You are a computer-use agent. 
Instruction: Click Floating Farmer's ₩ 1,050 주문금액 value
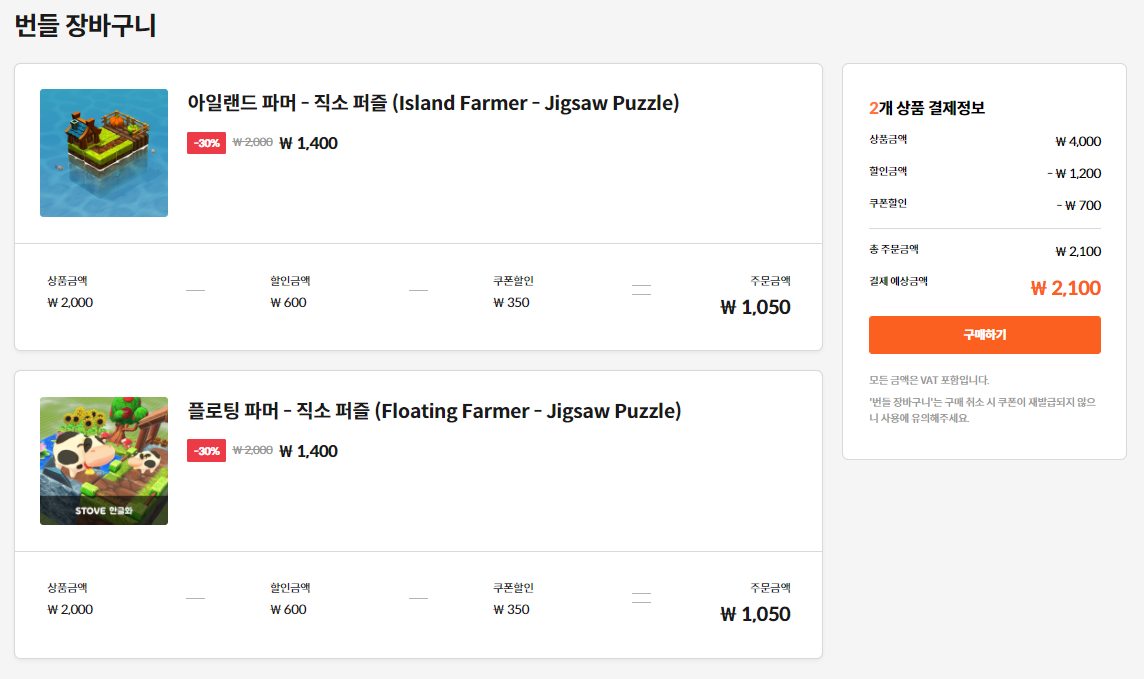tap(755, 614)
